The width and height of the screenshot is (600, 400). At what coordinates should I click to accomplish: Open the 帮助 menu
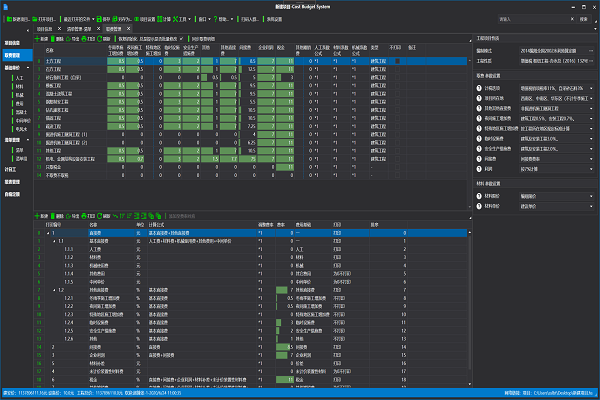click(223, 18)
